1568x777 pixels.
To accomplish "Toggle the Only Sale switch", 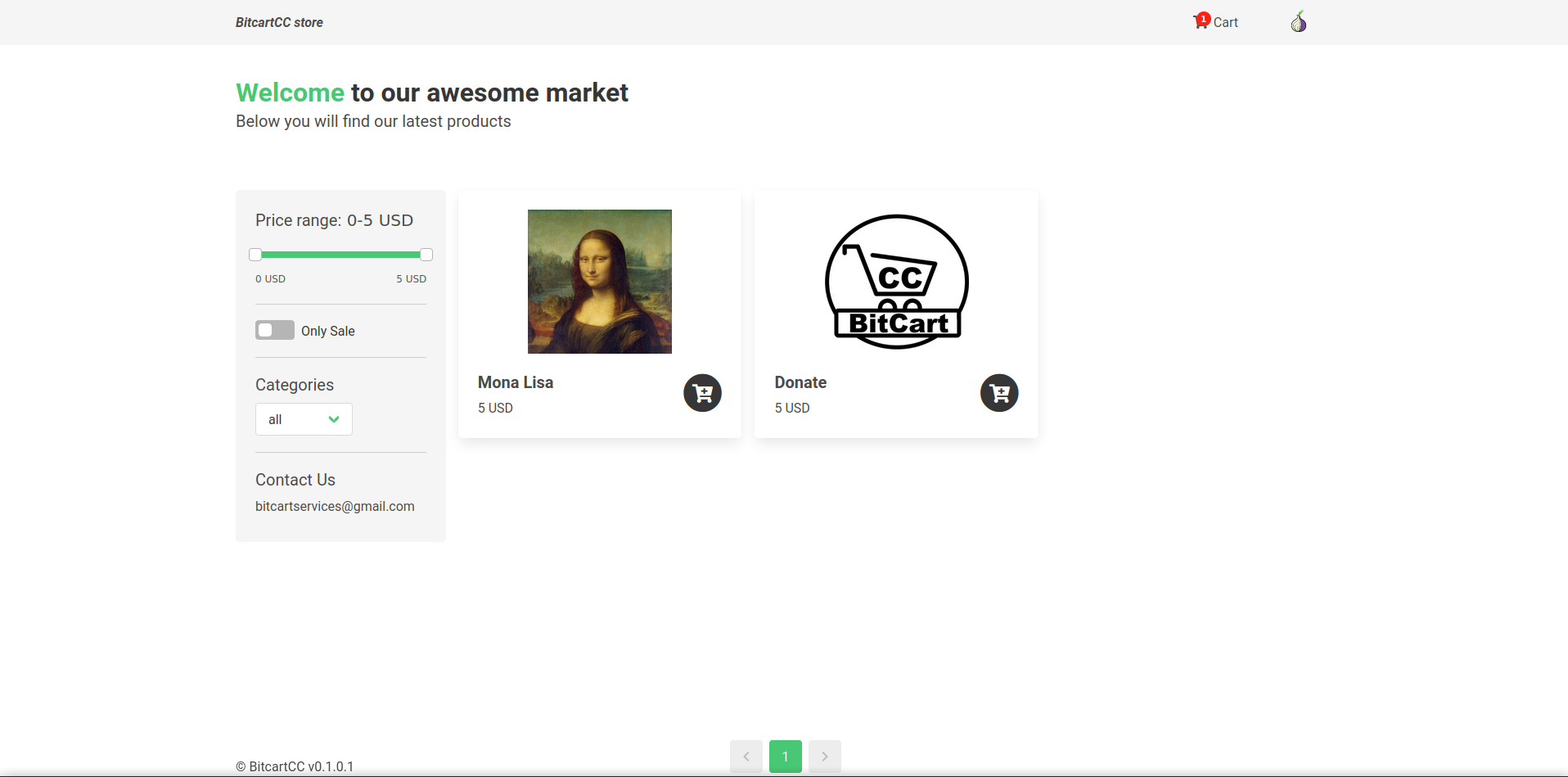I will (x=275, y=330).
